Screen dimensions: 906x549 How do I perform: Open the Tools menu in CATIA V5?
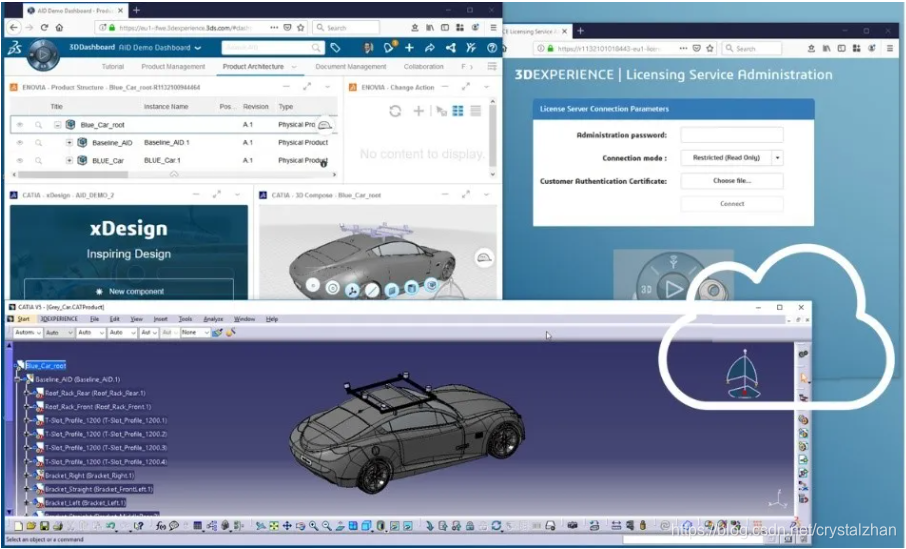(185, 319)
